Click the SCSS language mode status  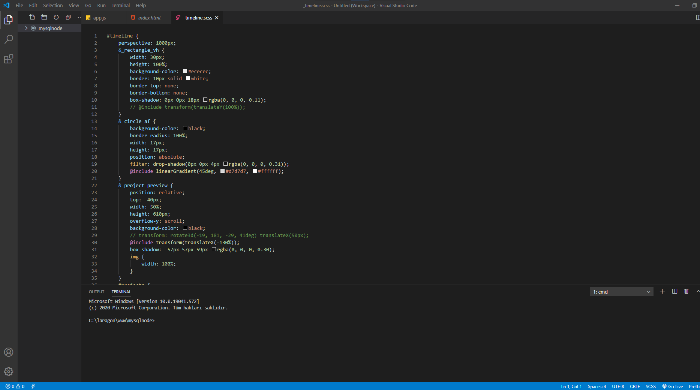click(x=651, y=386)
